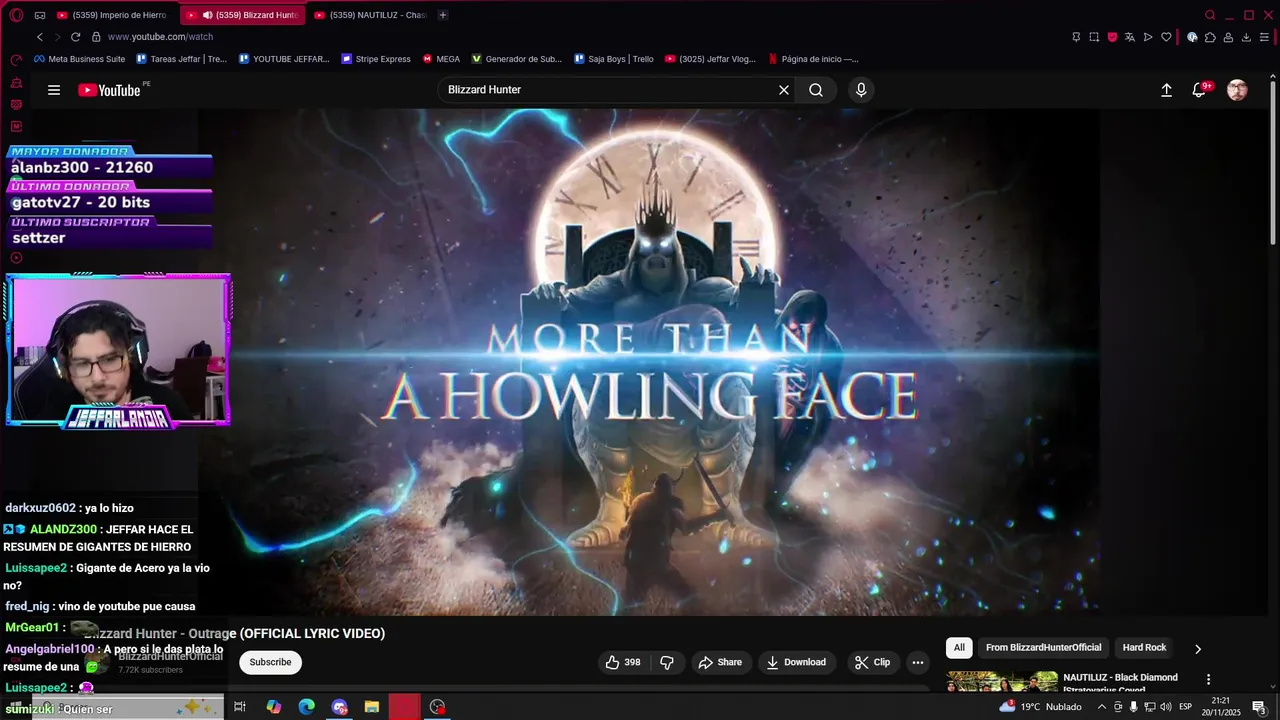Open the Opera workspaces tab-island icon
The image size is (1280, 720).
click(x=40, y=15)
